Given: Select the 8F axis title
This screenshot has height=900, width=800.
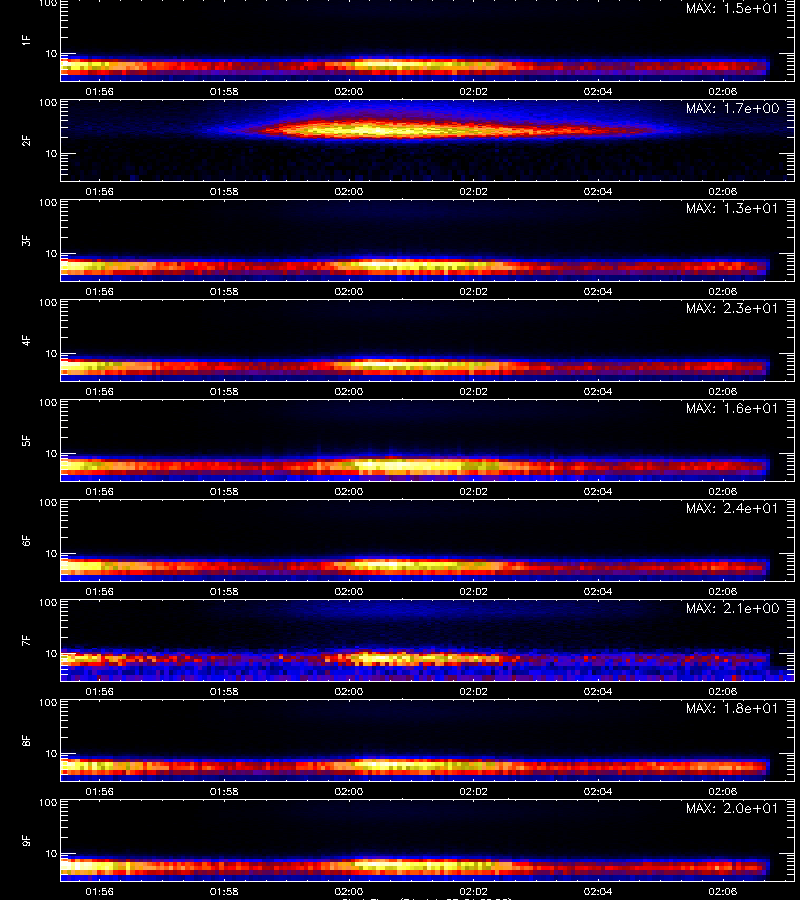Looking at the screenshot, I should pyautogui.click(x=26, y=740).
